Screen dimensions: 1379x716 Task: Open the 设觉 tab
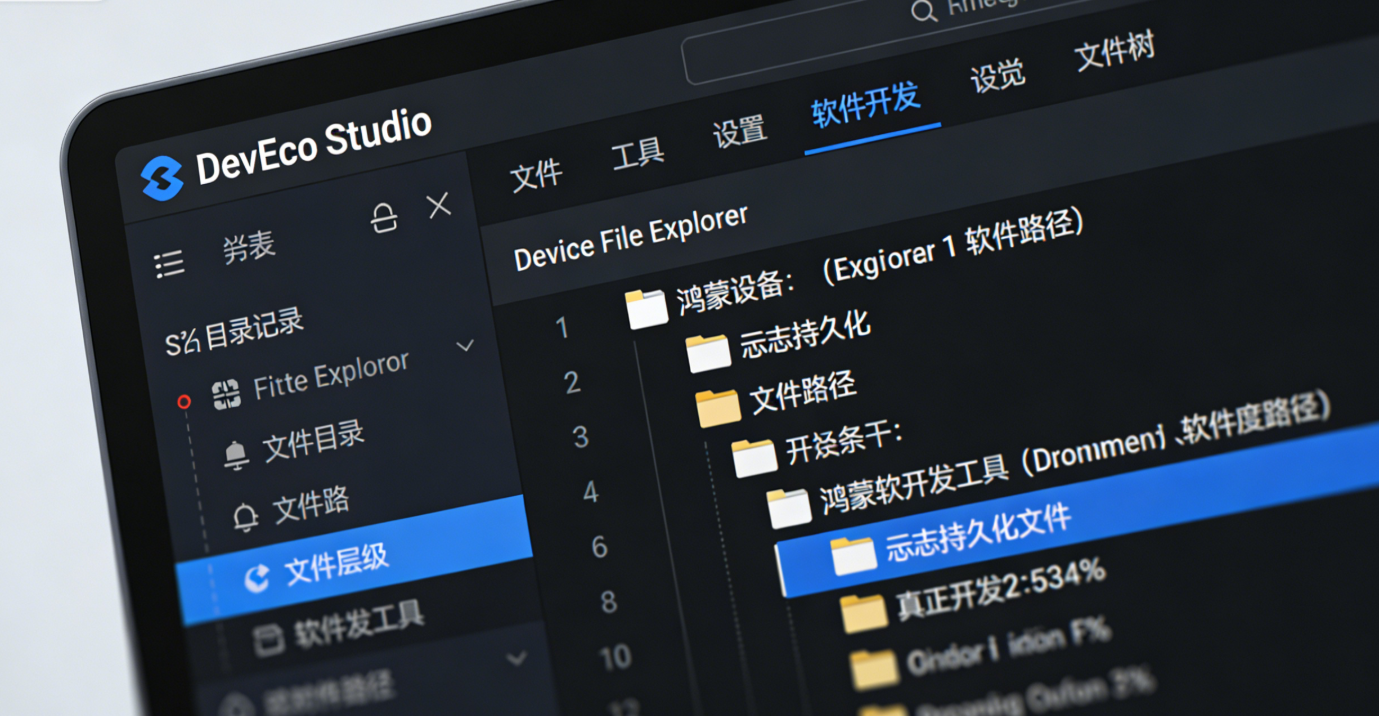997,76
